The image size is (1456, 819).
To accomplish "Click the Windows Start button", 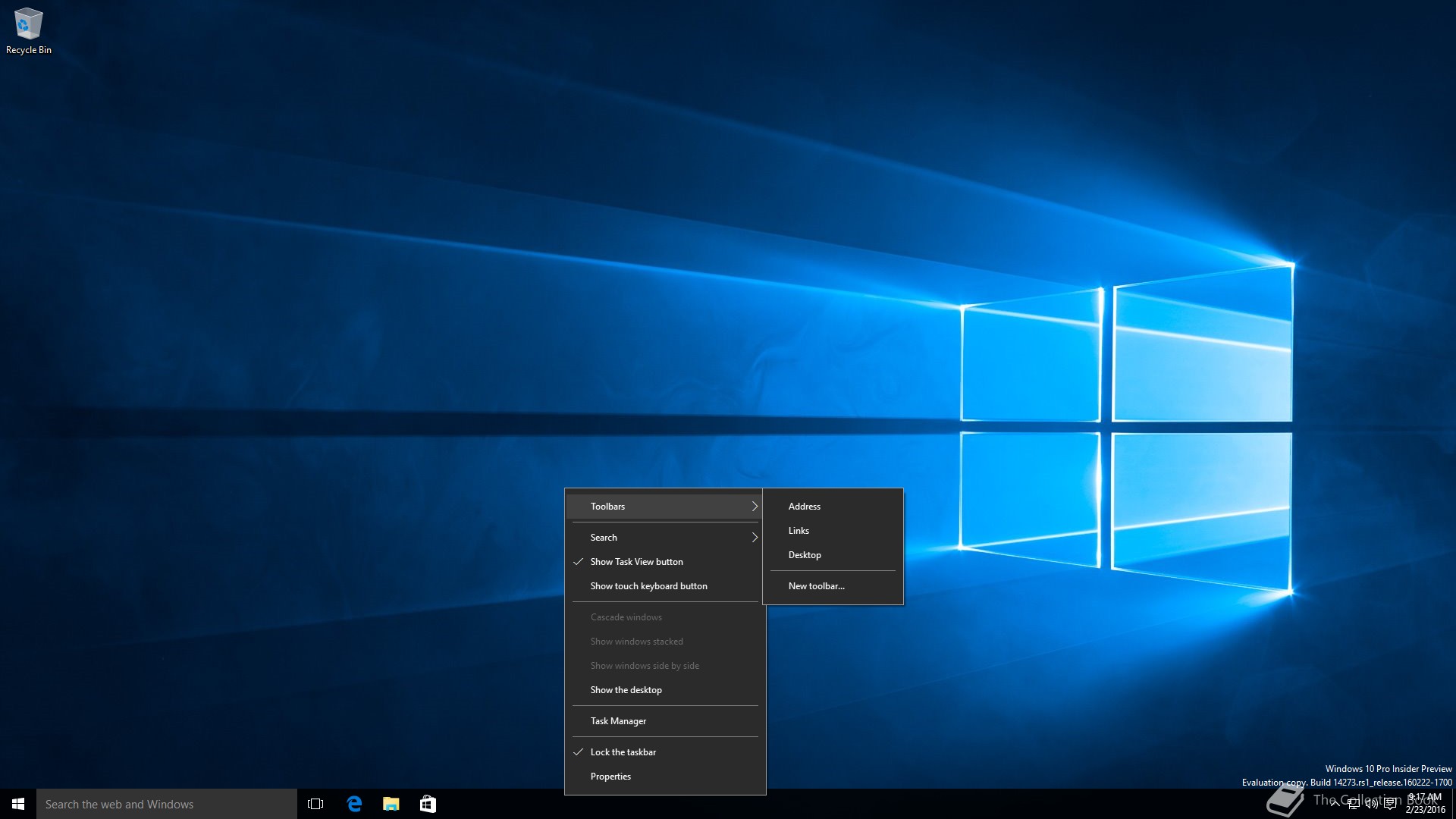I will [x=18, y=804].
